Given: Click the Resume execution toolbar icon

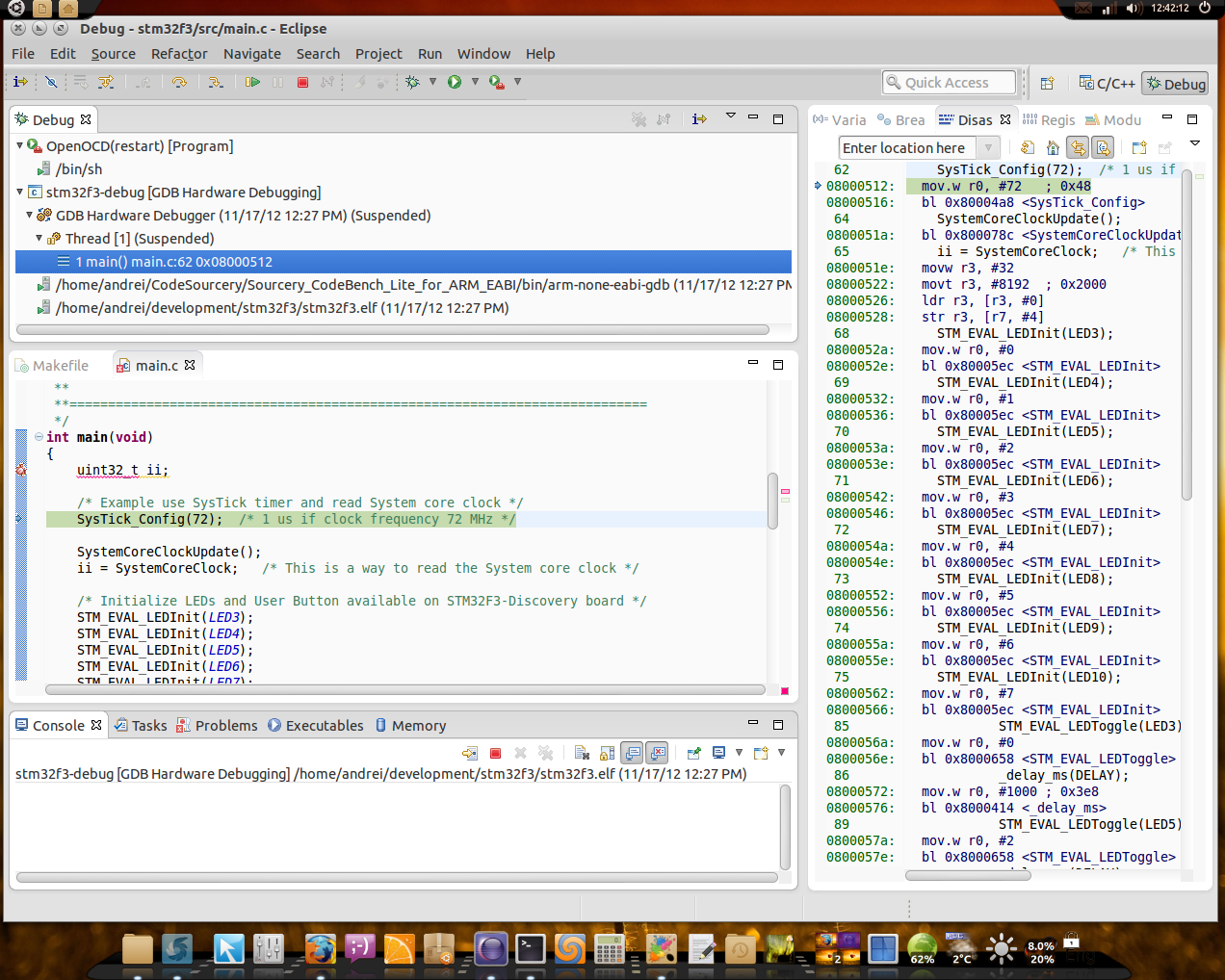Looking at the screenshot, I should (x=252, y=83).
